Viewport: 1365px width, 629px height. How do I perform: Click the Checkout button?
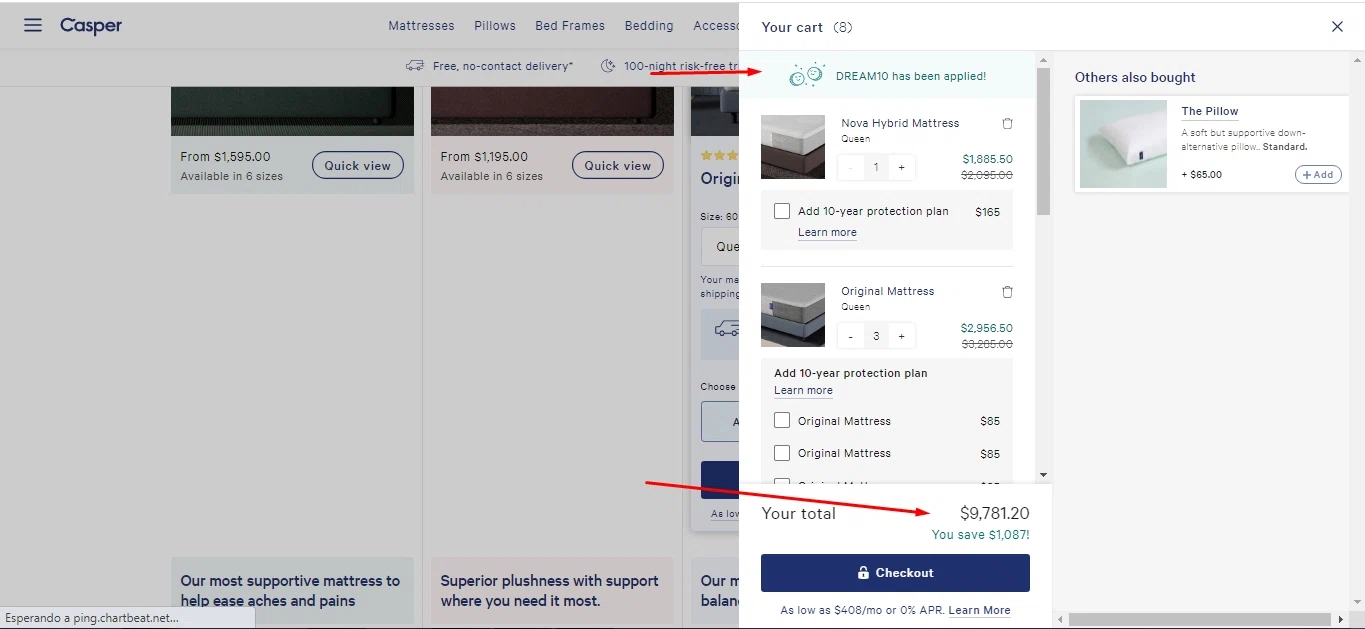coord(895,573)
